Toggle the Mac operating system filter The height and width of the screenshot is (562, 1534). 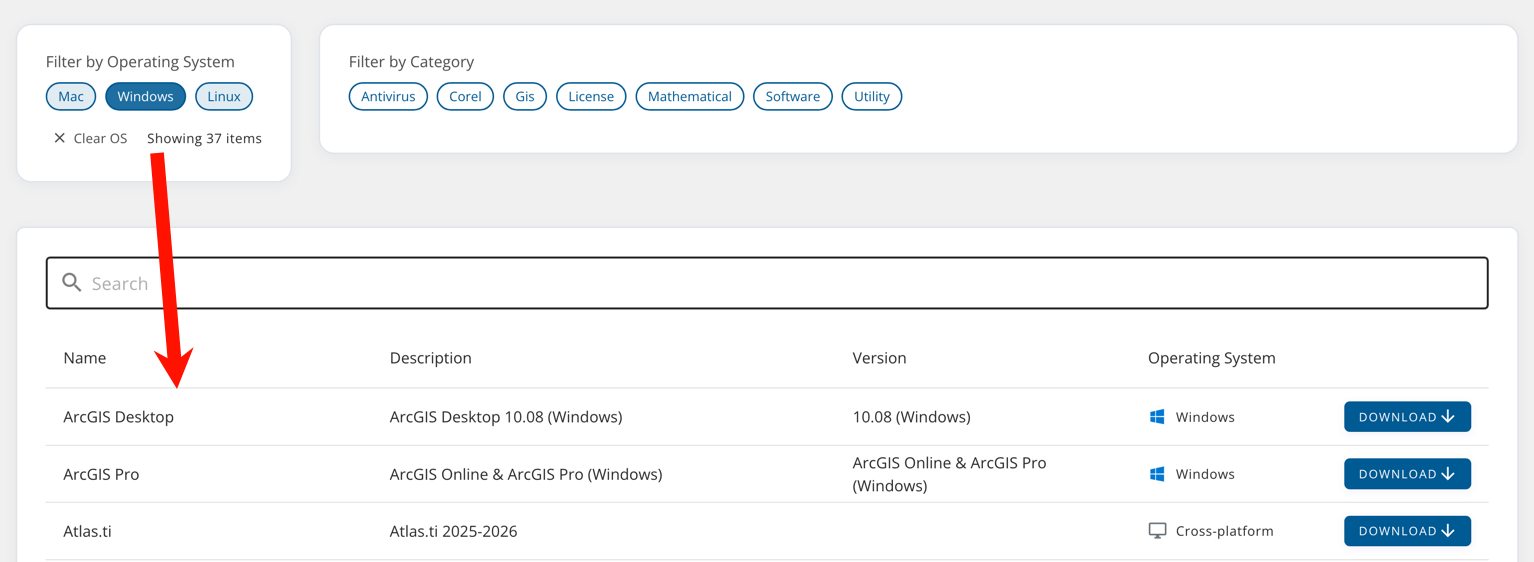coord(71,96)
